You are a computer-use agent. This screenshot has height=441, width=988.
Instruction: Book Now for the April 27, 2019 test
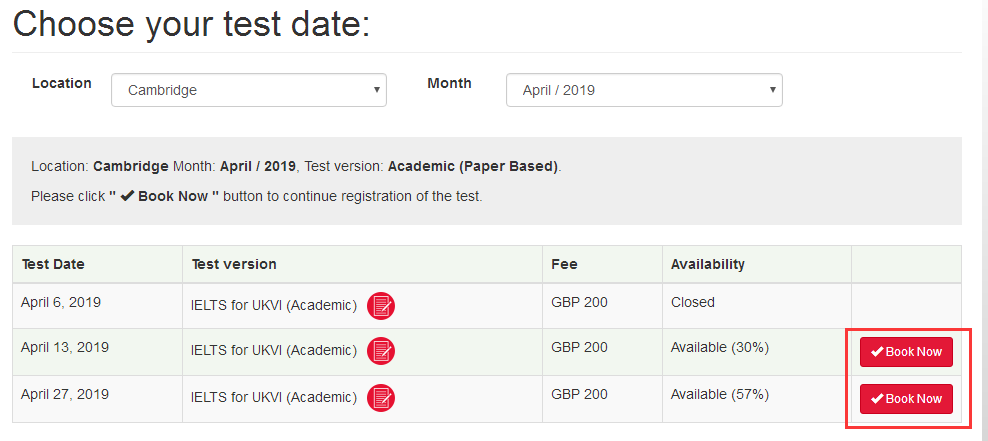[x=906, y=399]
